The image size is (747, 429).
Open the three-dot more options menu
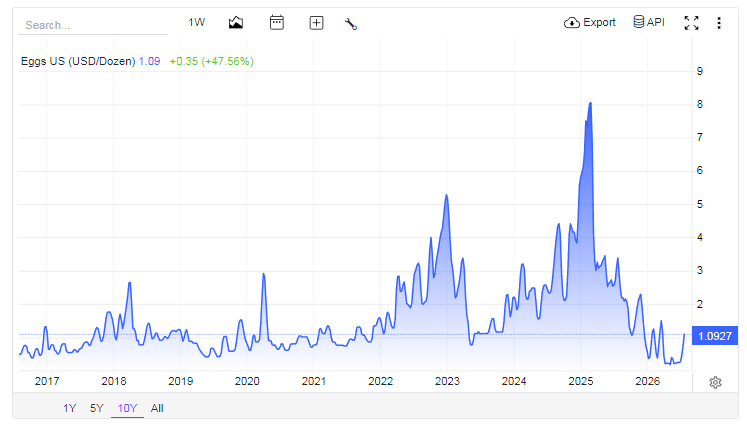[719, 23]
